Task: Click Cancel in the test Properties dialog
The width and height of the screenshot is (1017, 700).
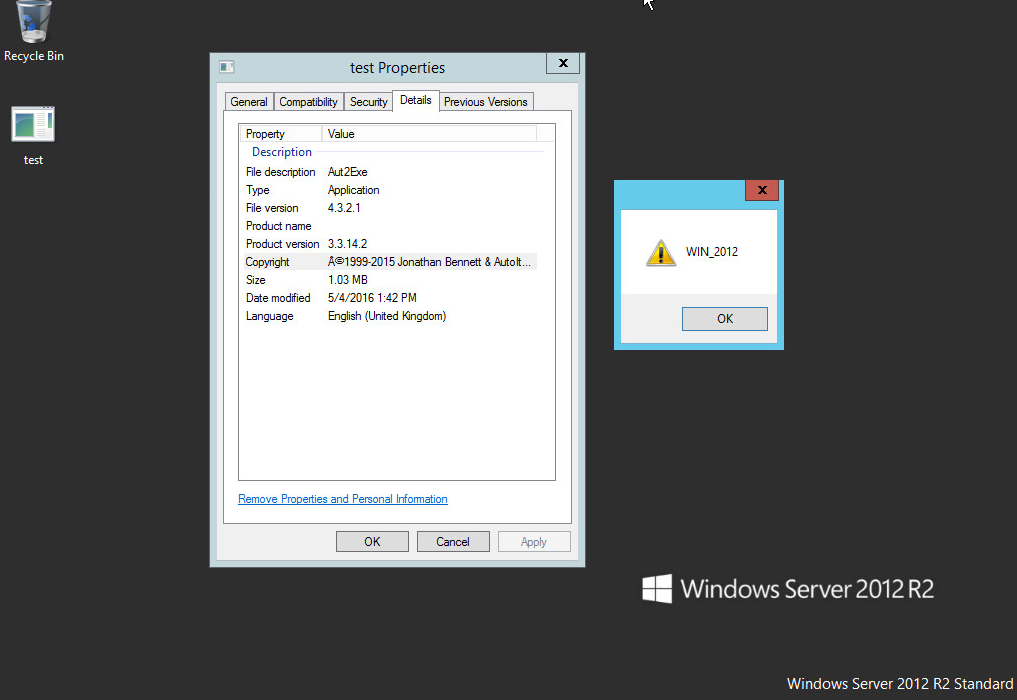Action: (x=453, y=542)
